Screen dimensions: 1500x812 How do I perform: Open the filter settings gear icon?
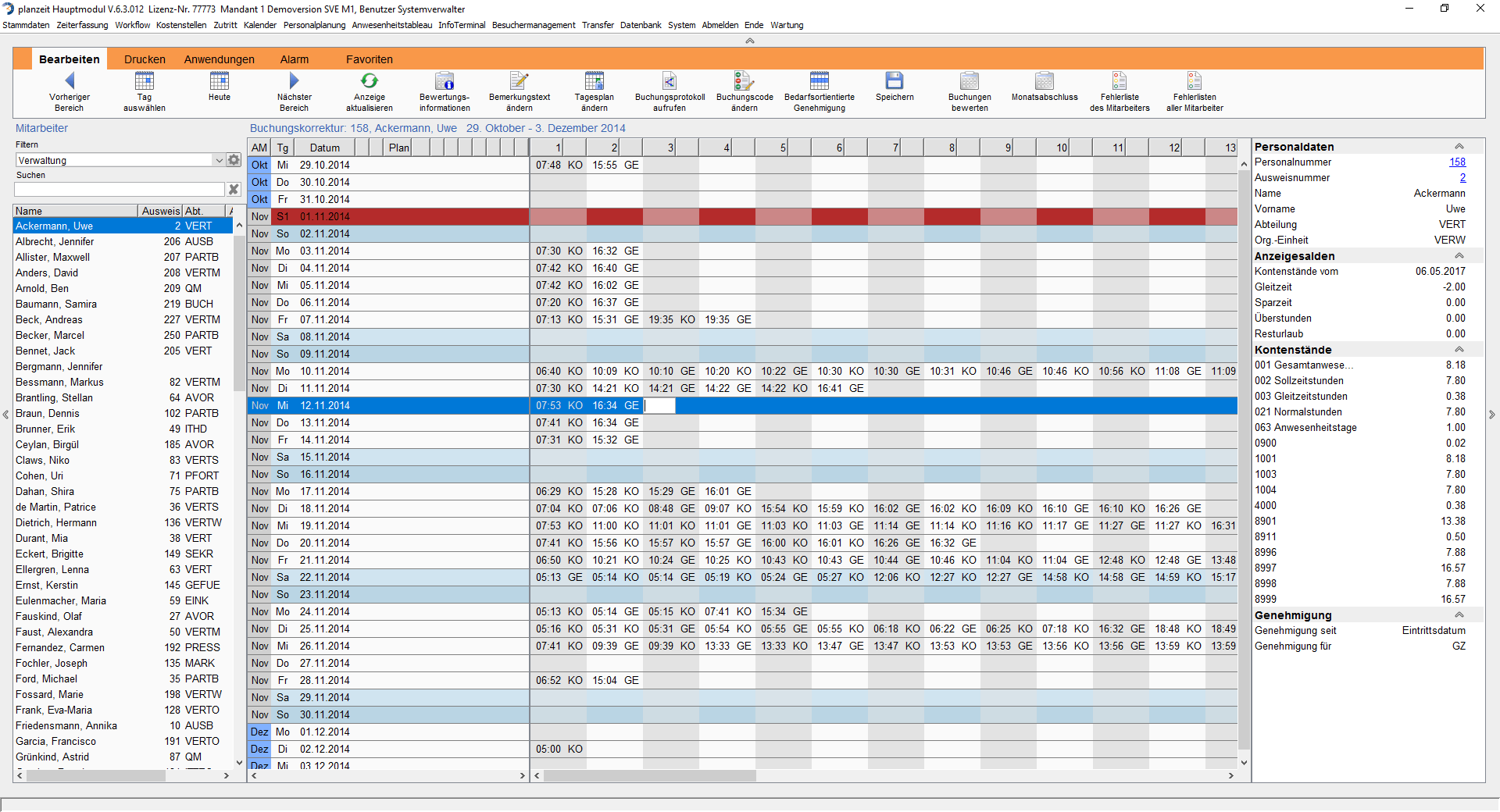click(234, 160)
